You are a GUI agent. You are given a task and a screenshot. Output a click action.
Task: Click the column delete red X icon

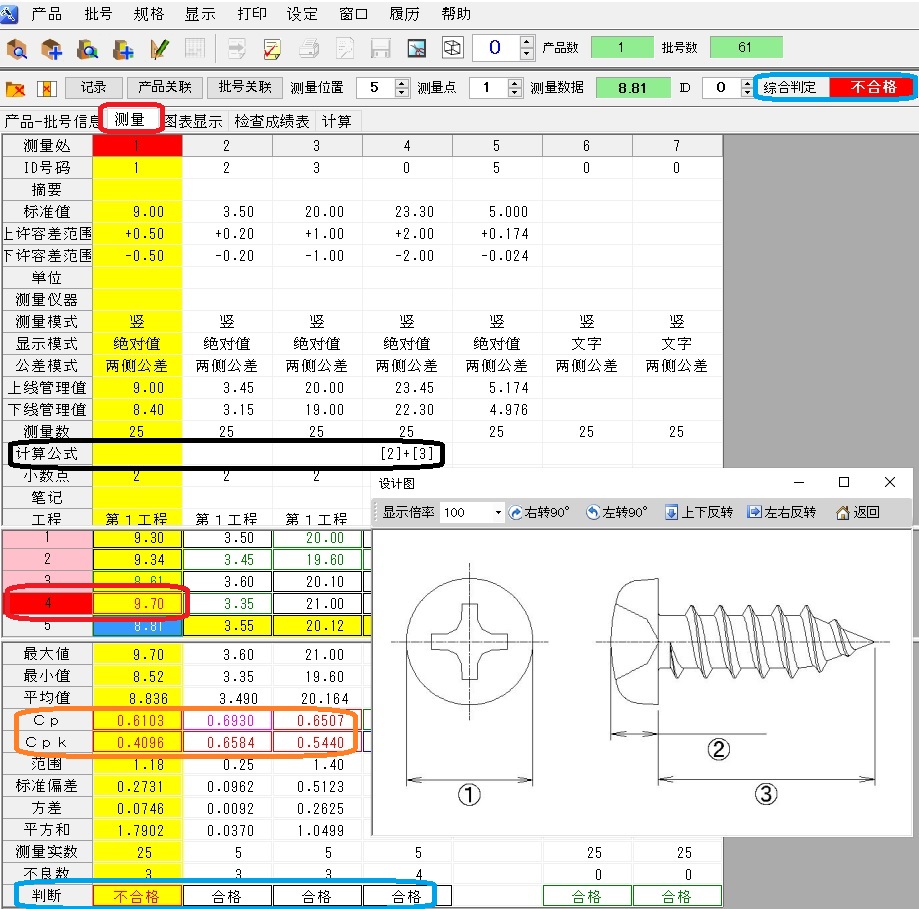pyautogui.click(x=46, y=89)
